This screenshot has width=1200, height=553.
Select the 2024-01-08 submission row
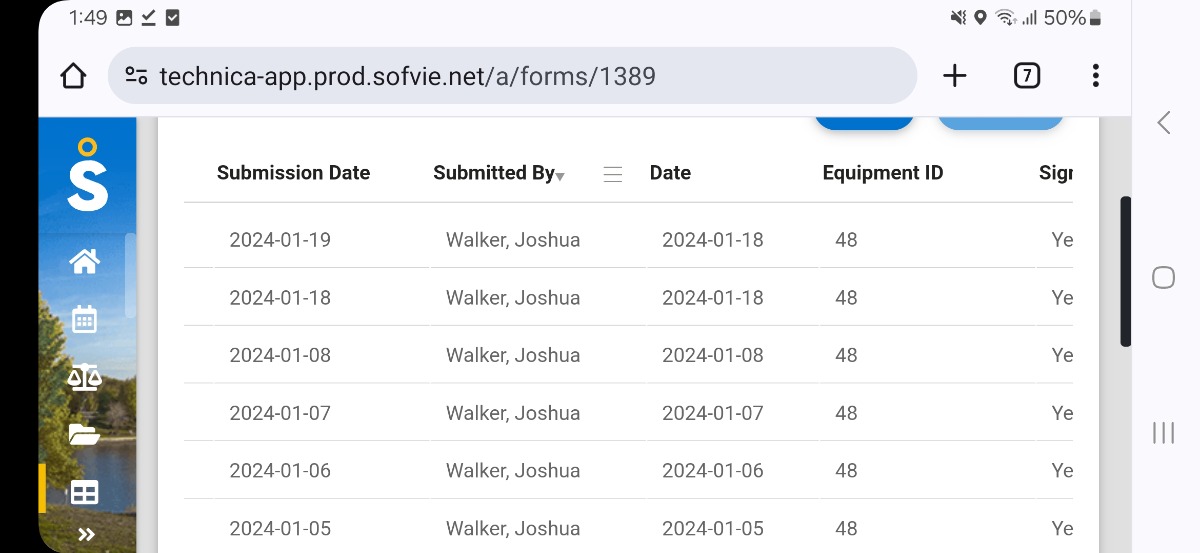pos(628,355)
